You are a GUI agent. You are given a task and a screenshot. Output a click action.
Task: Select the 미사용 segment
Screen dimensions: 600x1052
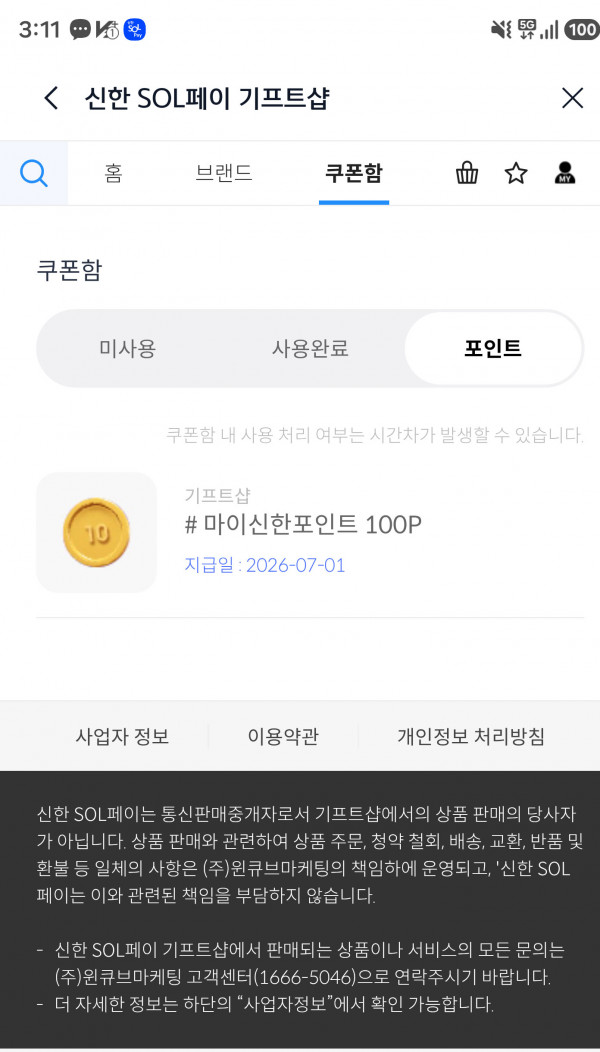click(128, 348)
